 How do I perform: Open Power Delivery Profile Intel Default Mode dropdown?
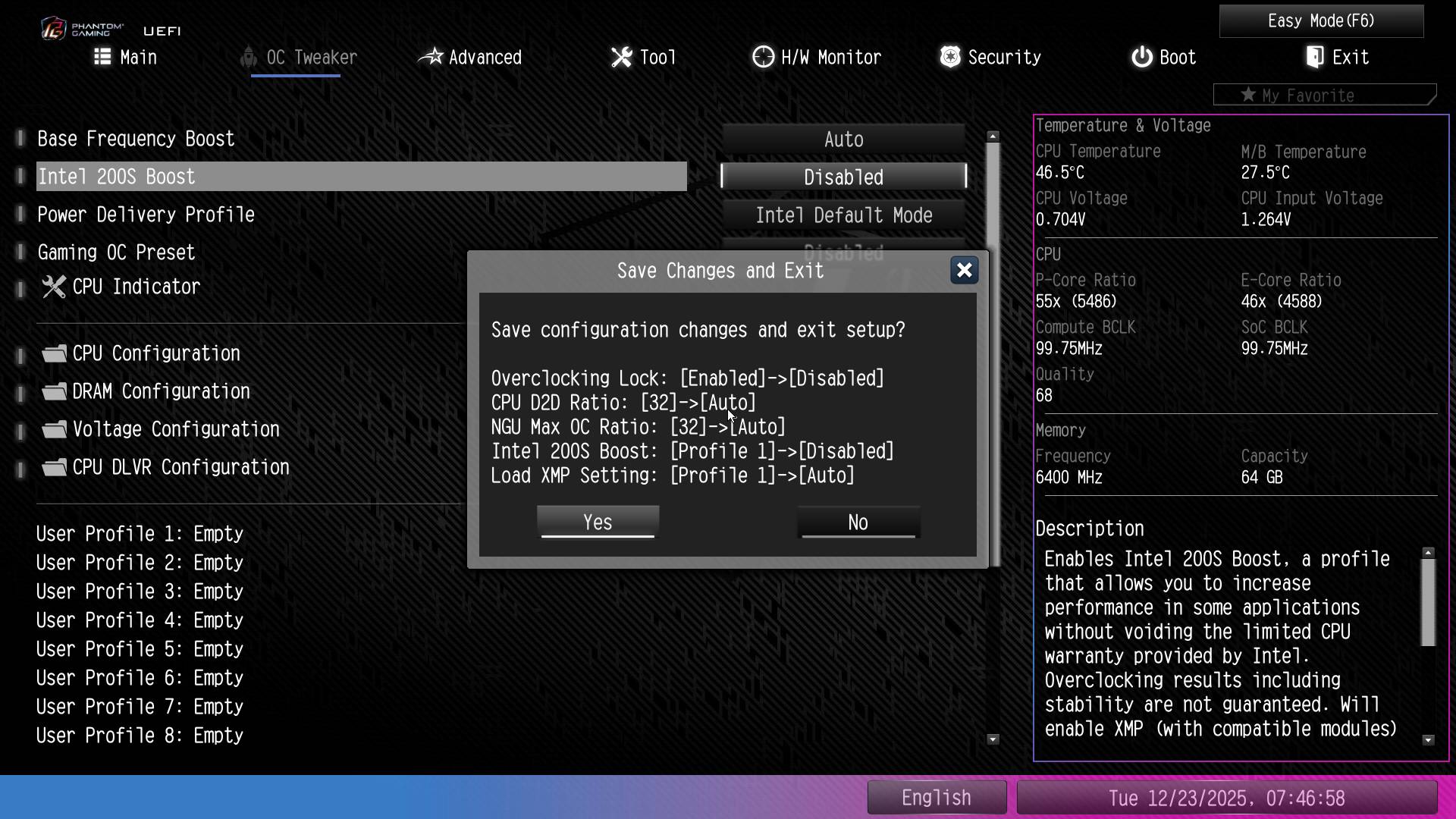click(x=843, y=215)
